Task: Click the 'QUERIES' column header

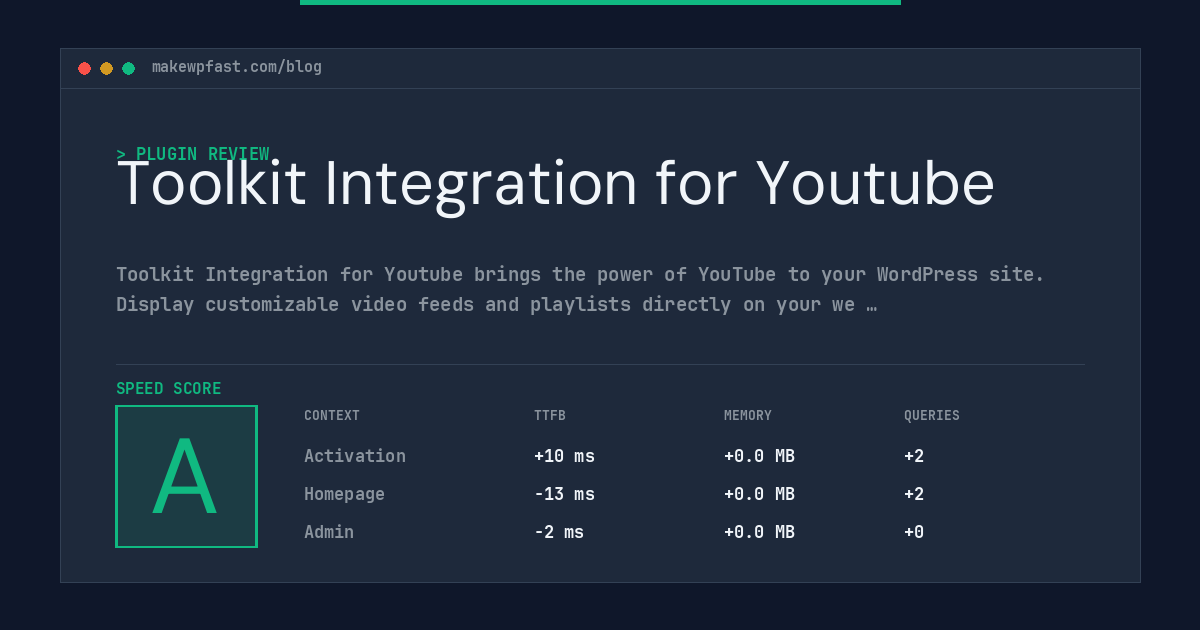Action: [x=932, y=416]
